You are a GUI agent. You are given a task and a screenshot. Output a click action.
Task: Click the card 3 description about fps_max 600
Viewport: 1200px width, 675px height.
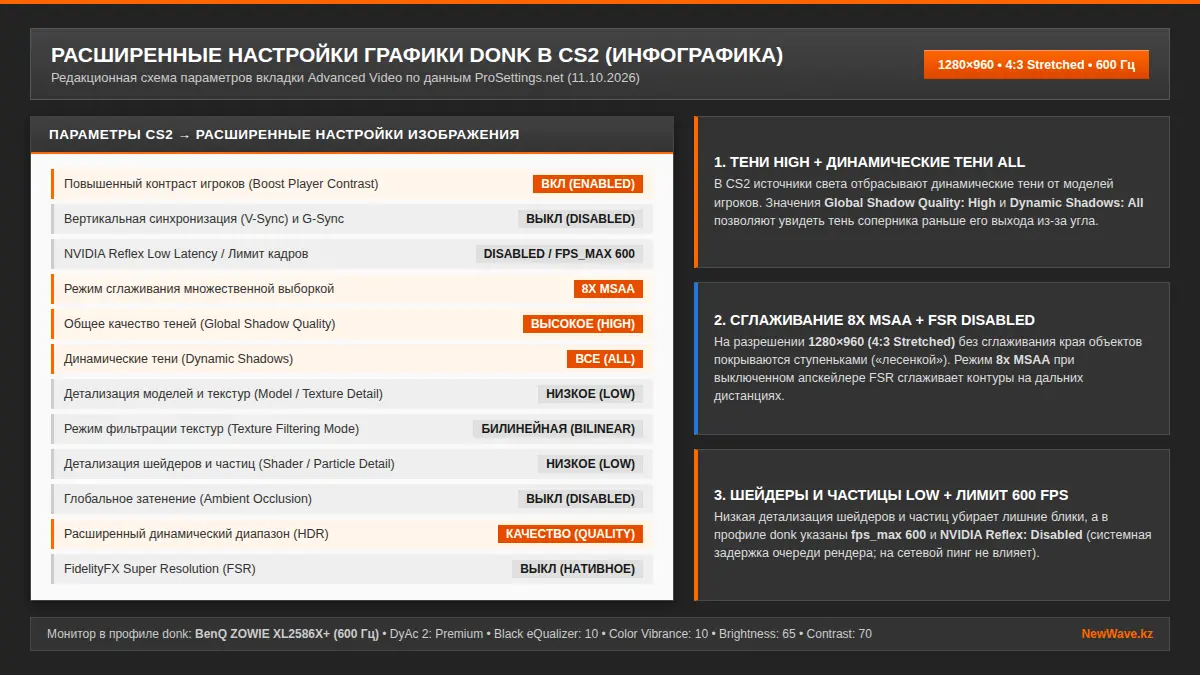932,535
